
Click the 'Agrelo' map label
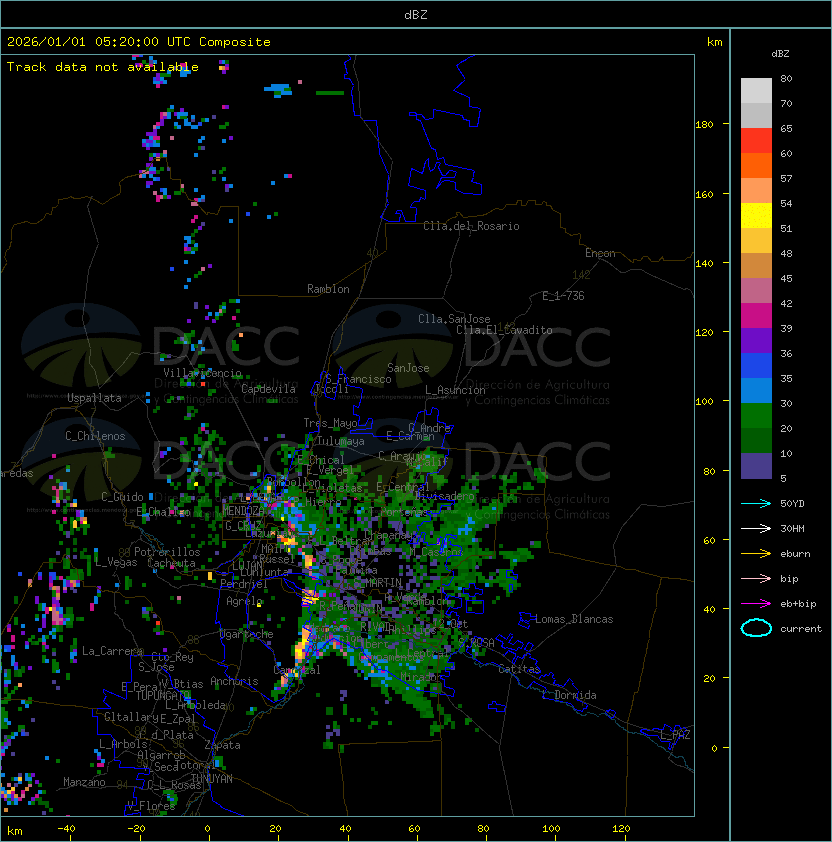(244, 601)
